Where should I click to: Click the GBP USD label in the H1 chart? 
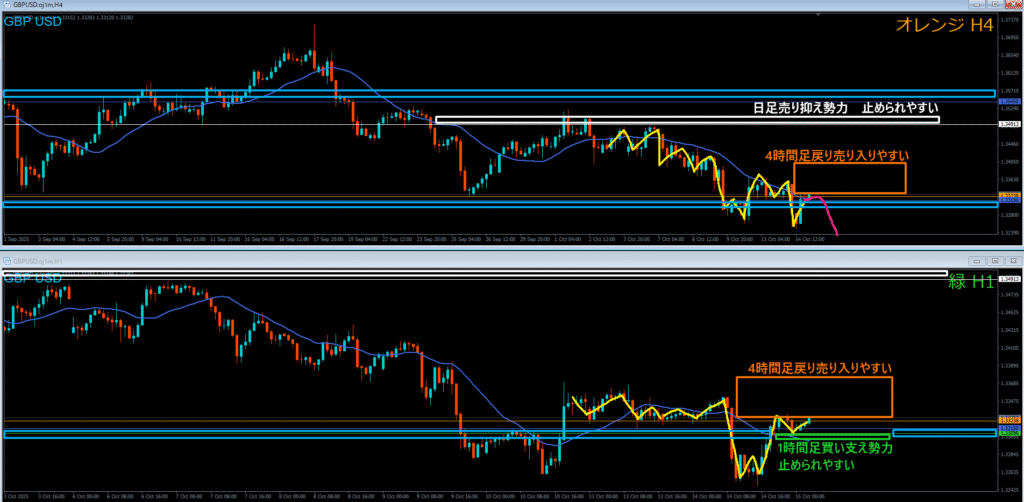33,279
